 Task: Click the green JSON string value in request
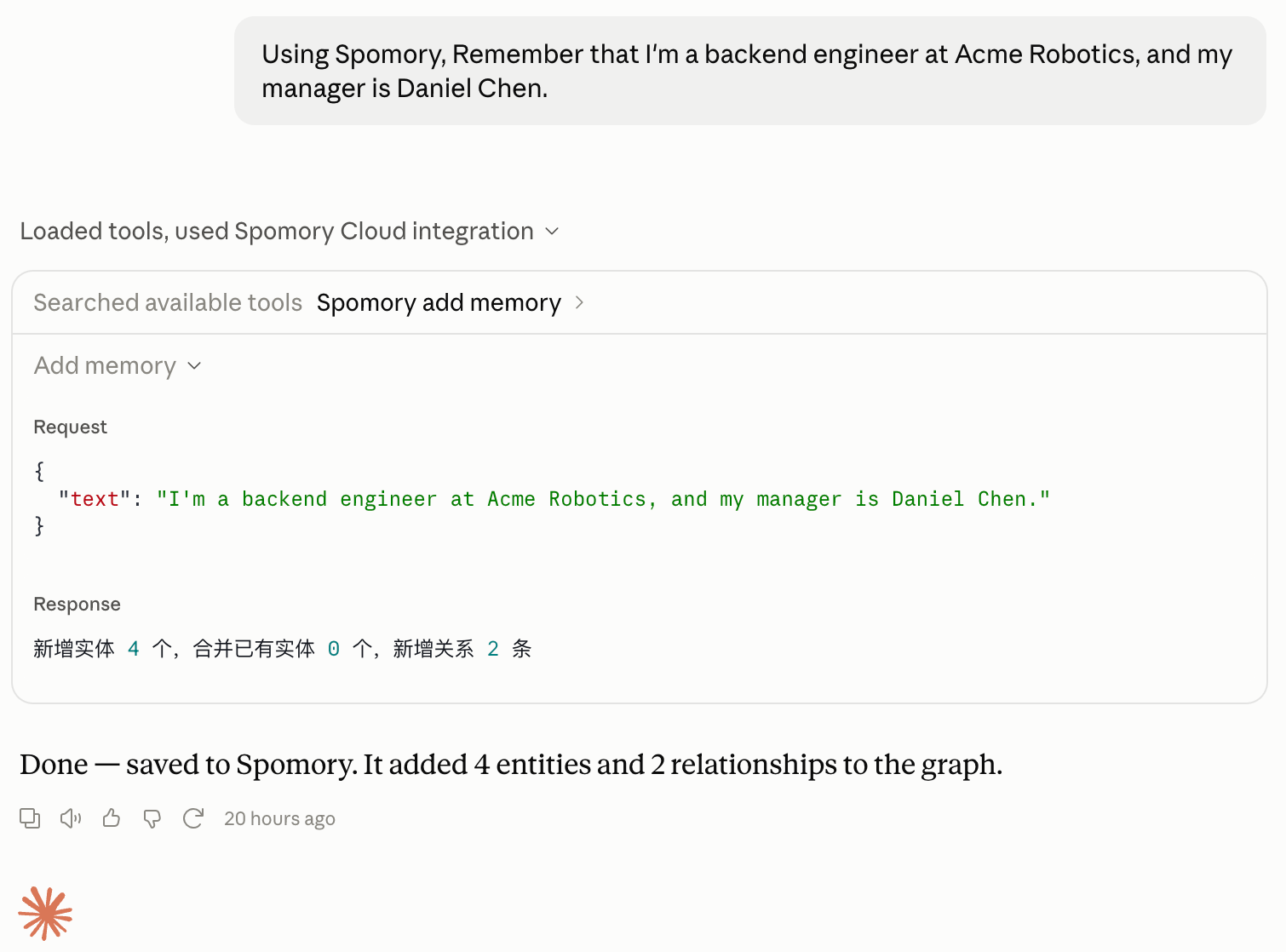(x=603, y=499)
